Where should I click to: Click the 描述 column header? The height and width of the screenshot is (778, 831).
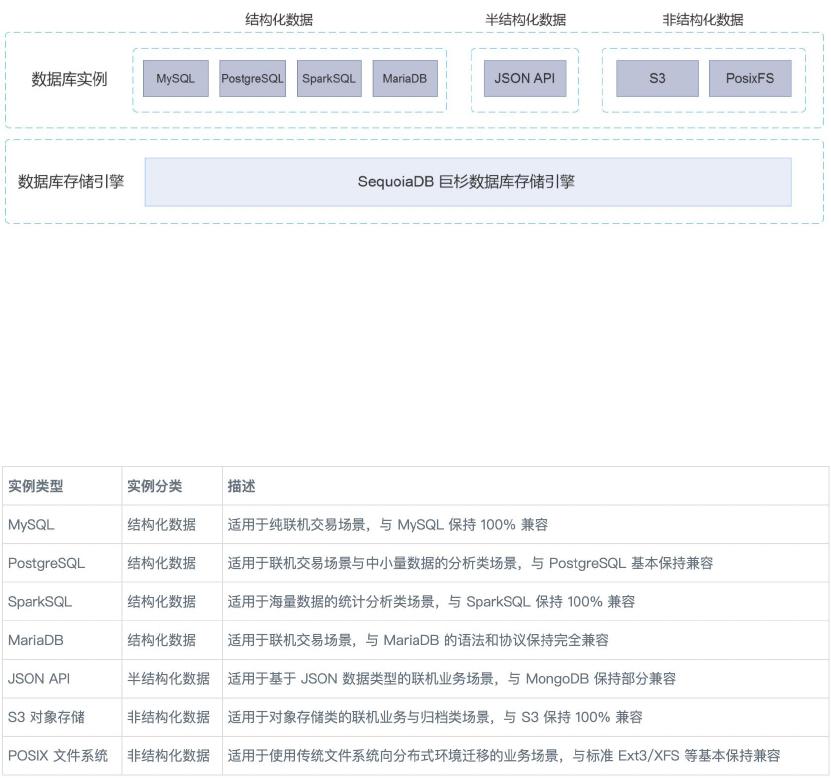click(x=241, y=486)
